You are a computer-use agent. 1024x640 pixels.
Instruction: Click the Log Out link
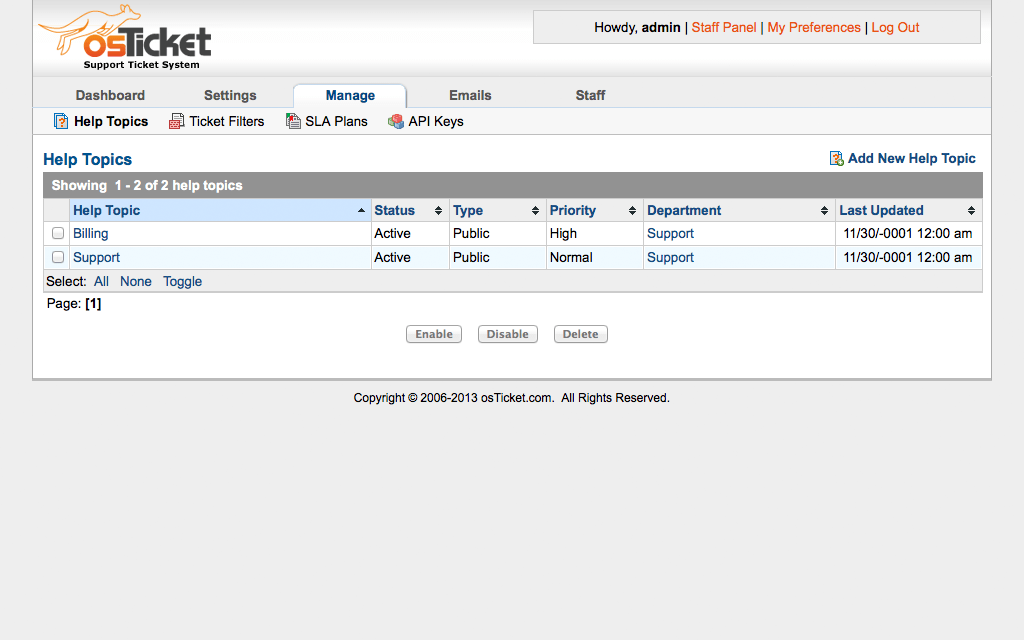pyautogui.click(x=895, y=27)
